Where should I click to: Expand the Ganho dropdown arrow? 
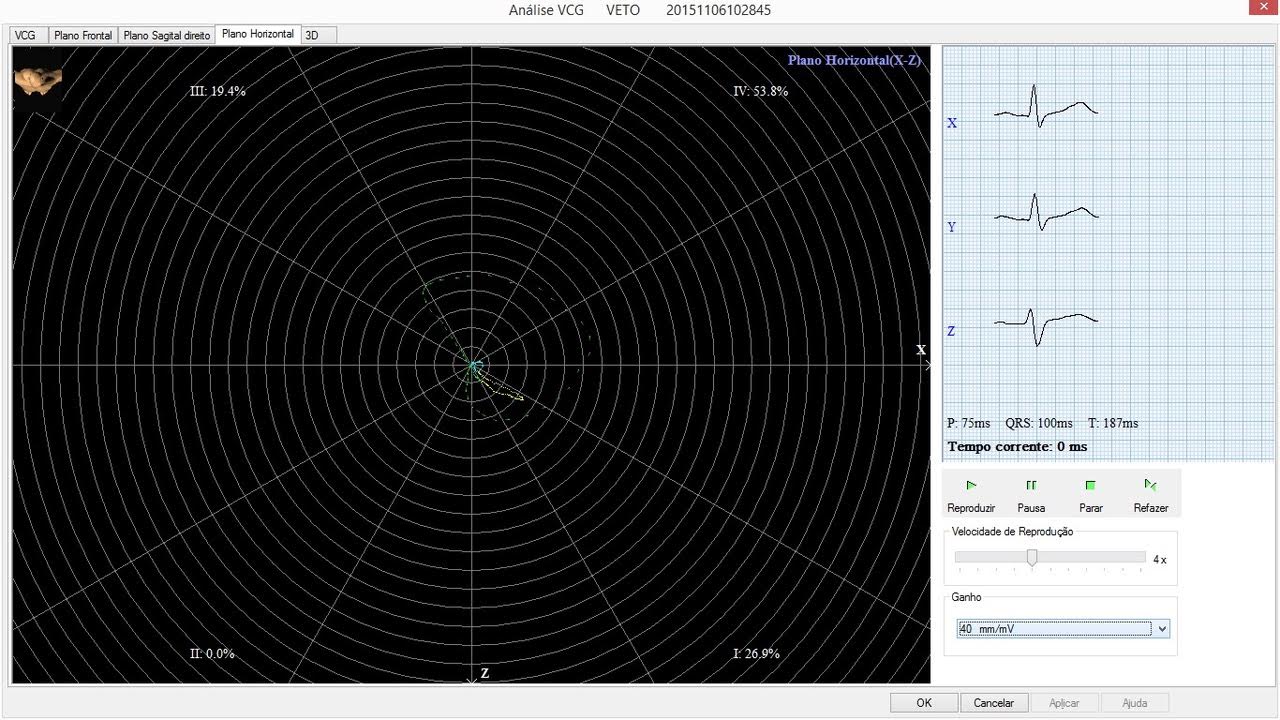pos(1161,629)
